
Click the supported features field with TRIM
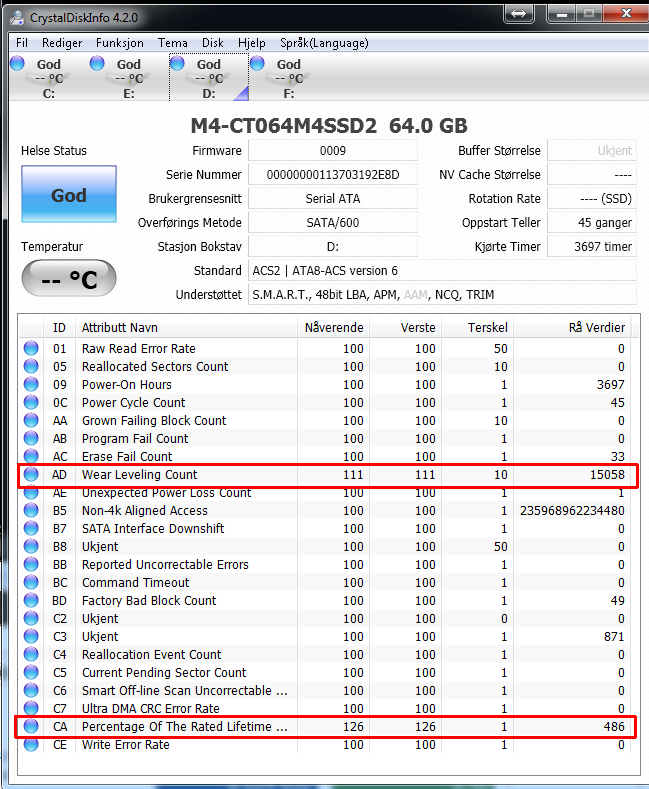pos(442,294)
